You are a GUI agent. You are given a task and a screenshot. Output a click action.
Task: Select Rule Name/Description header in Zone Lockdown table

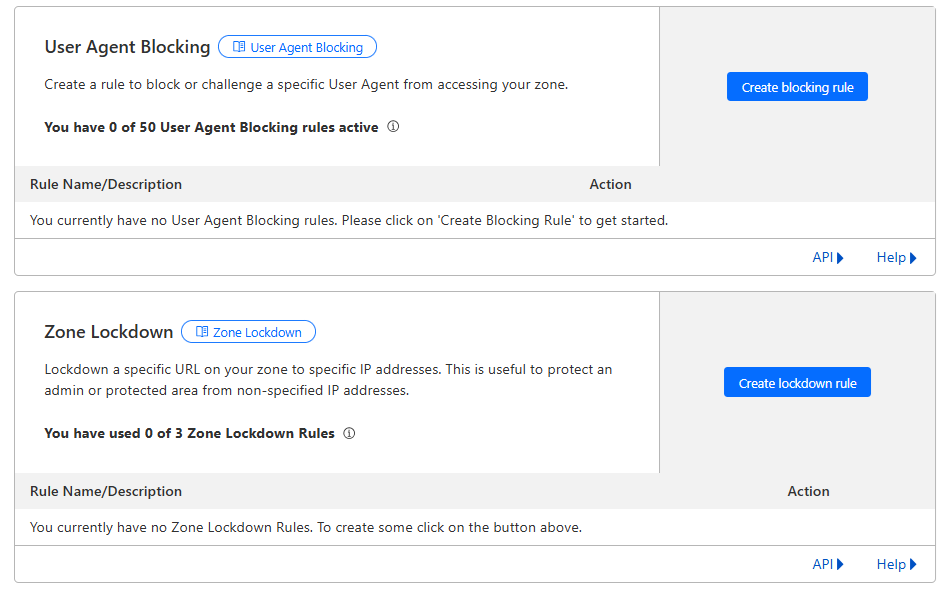(x=106, y=491)
